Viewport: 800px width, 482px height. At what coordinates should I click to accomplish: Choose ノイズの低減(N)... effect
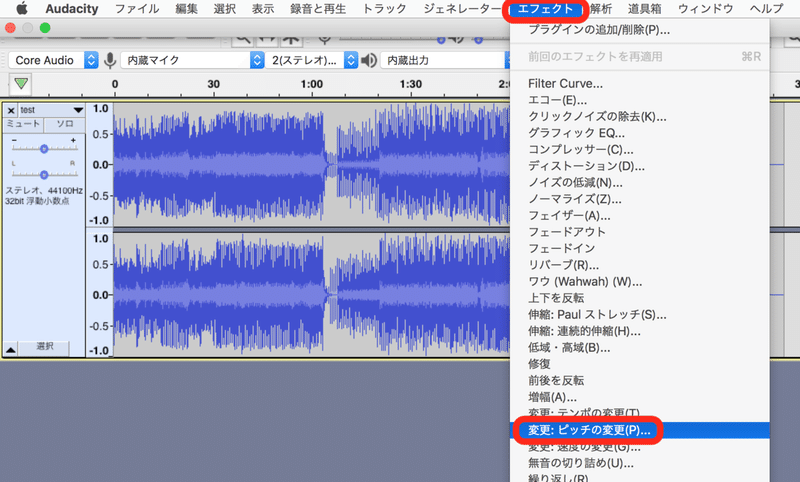tap(640, 183)
